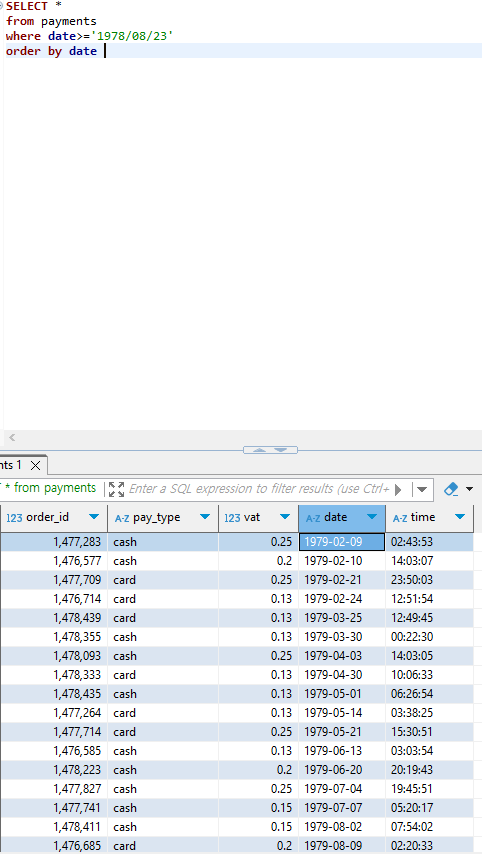
Task: Select the pay_type column header
Action: [163, 518]
